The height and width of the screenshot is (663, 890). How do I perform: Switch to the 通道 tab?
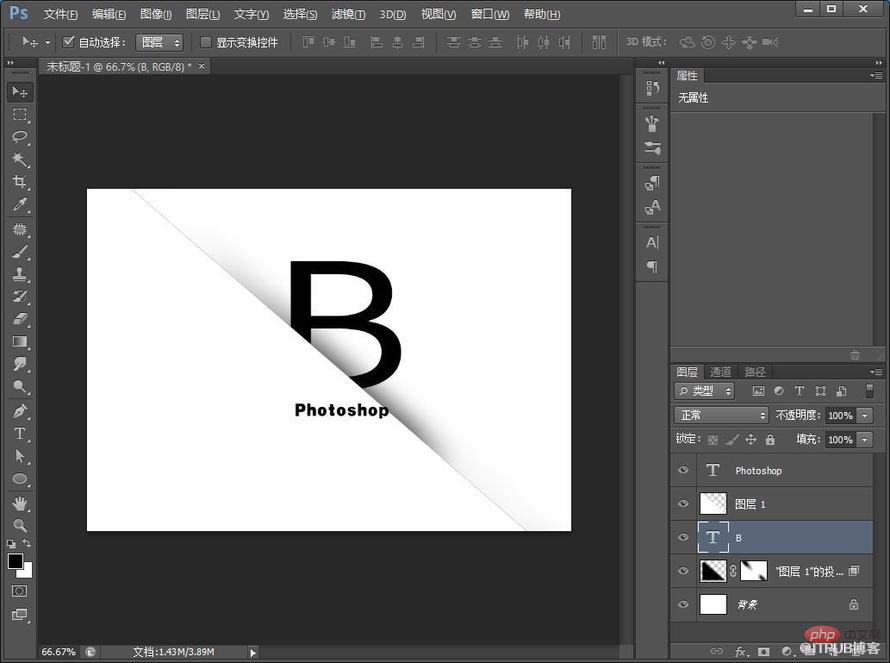[720, 372]
